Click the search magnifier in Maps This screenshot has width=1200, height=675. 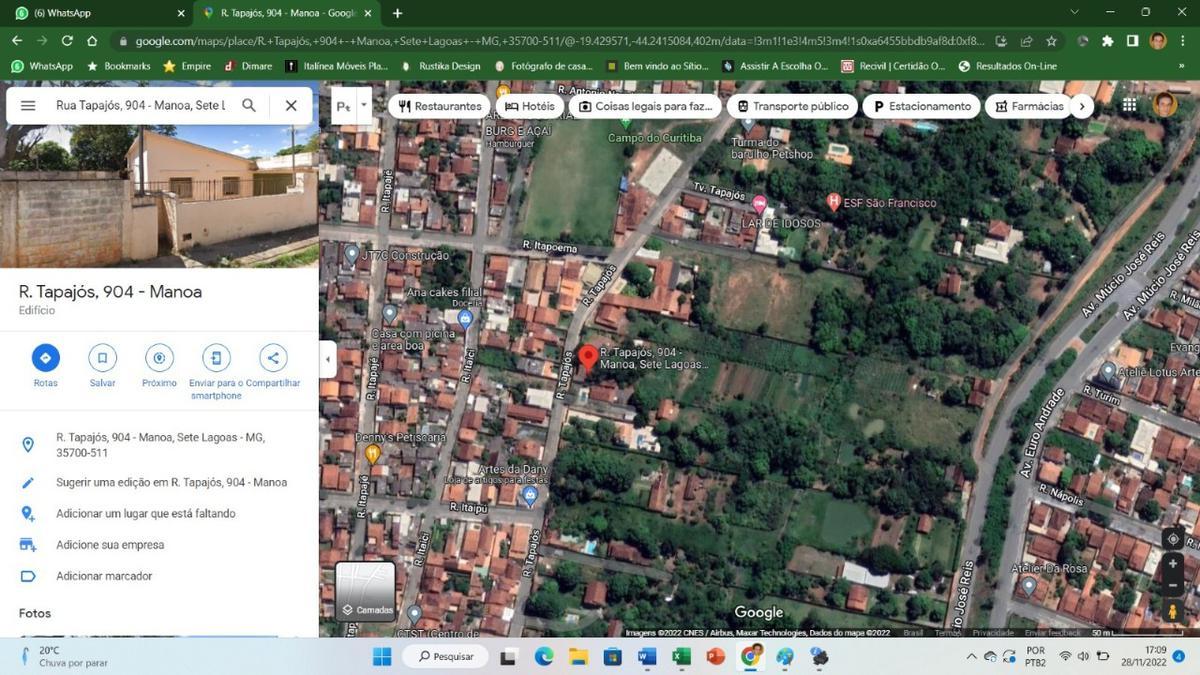point(249,105)
